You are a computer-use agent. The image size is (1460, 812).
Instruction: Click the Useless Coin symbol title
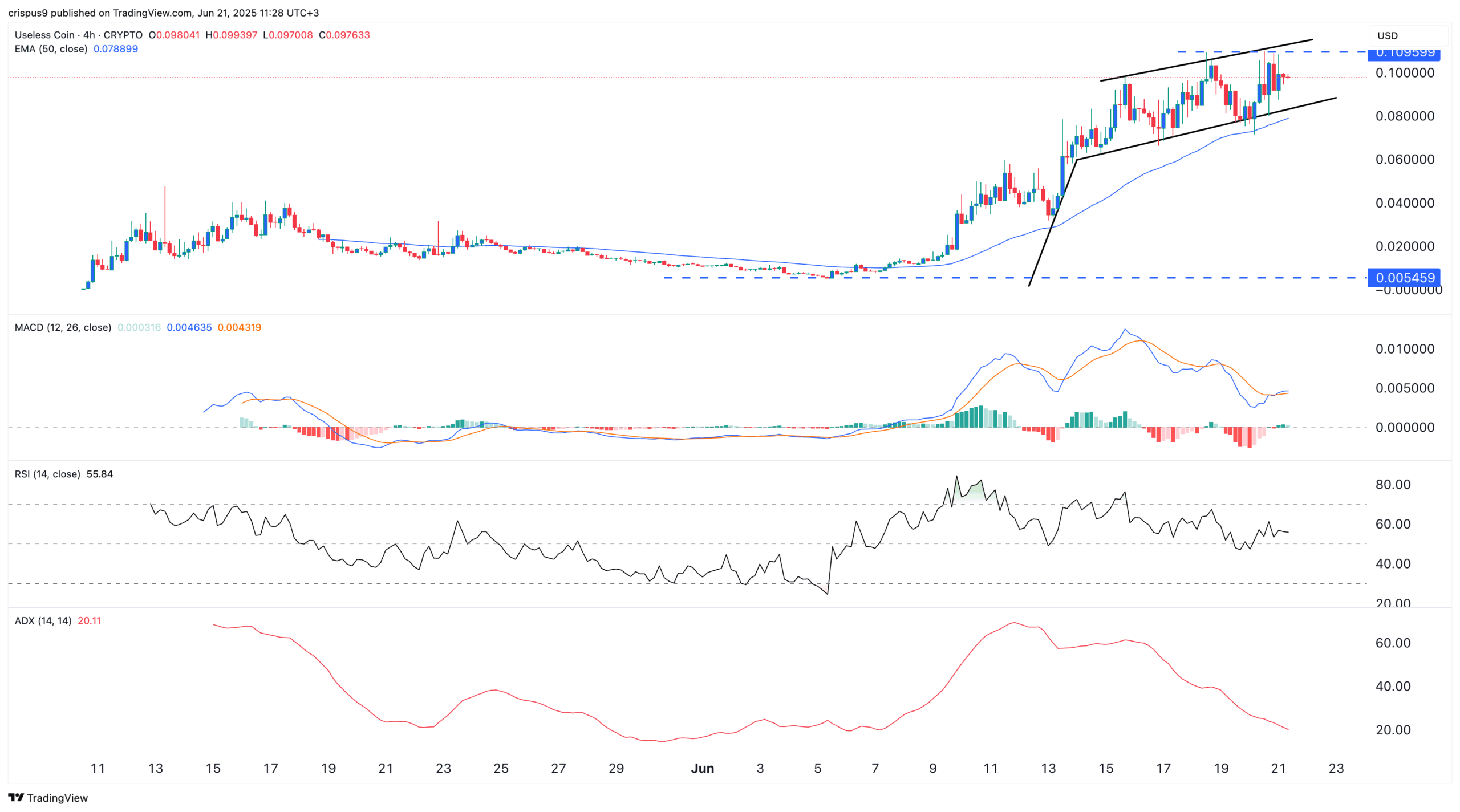[x=44, y=35]
